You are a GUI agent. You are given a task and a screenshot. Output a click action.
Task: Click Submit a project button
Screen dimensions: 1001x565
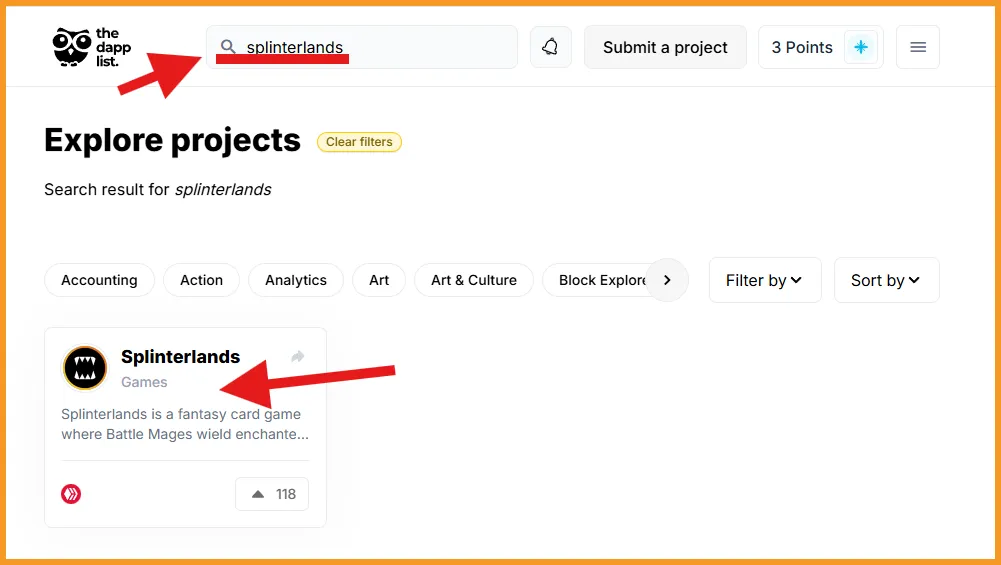click(665, 47)
